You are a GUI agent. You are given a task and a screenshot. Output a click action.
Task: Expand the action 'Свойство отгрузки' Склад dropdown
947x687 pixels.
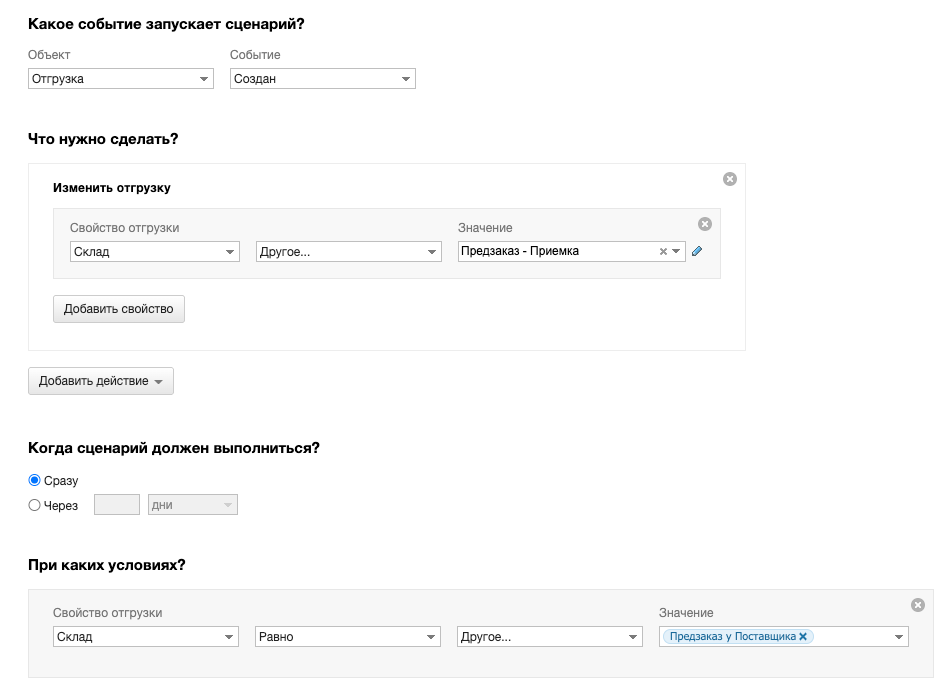(154, 252)
